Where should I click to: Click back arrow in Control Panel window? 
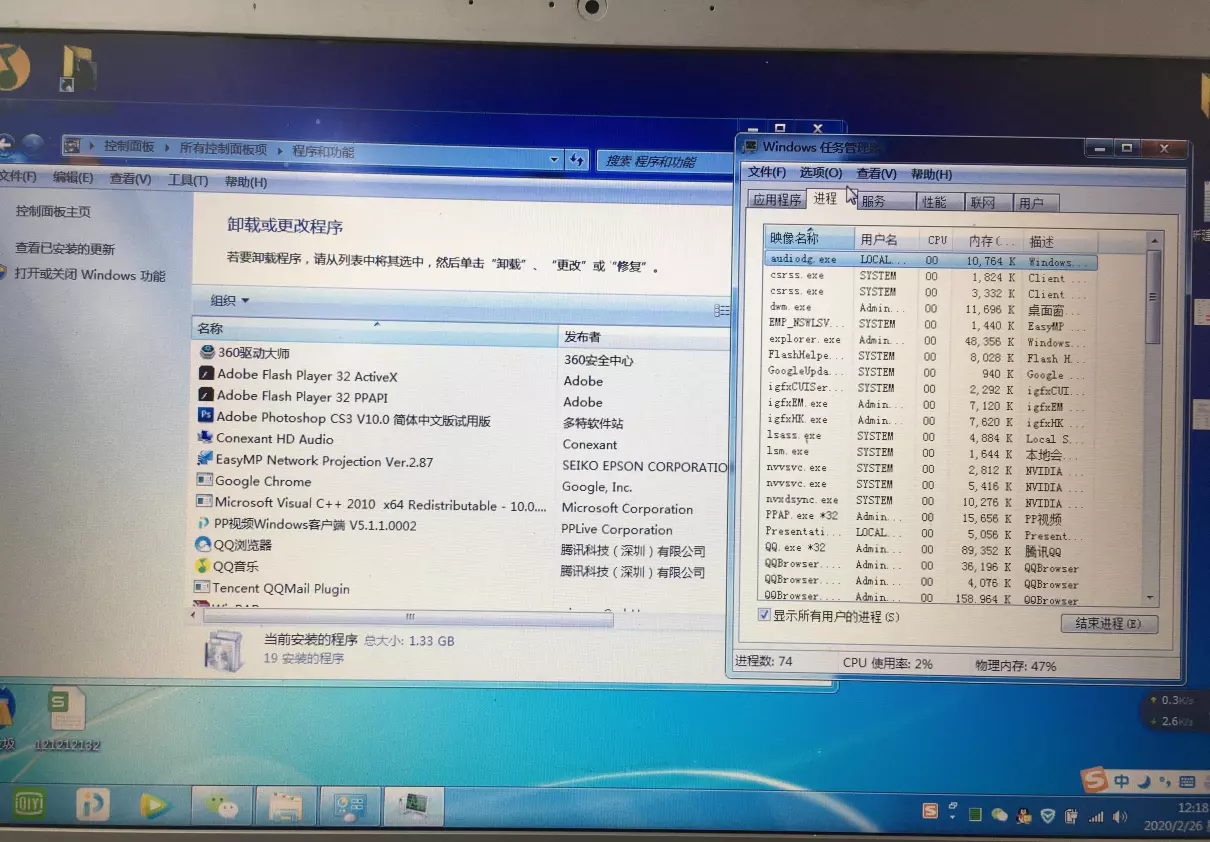(x=6, y=146)
